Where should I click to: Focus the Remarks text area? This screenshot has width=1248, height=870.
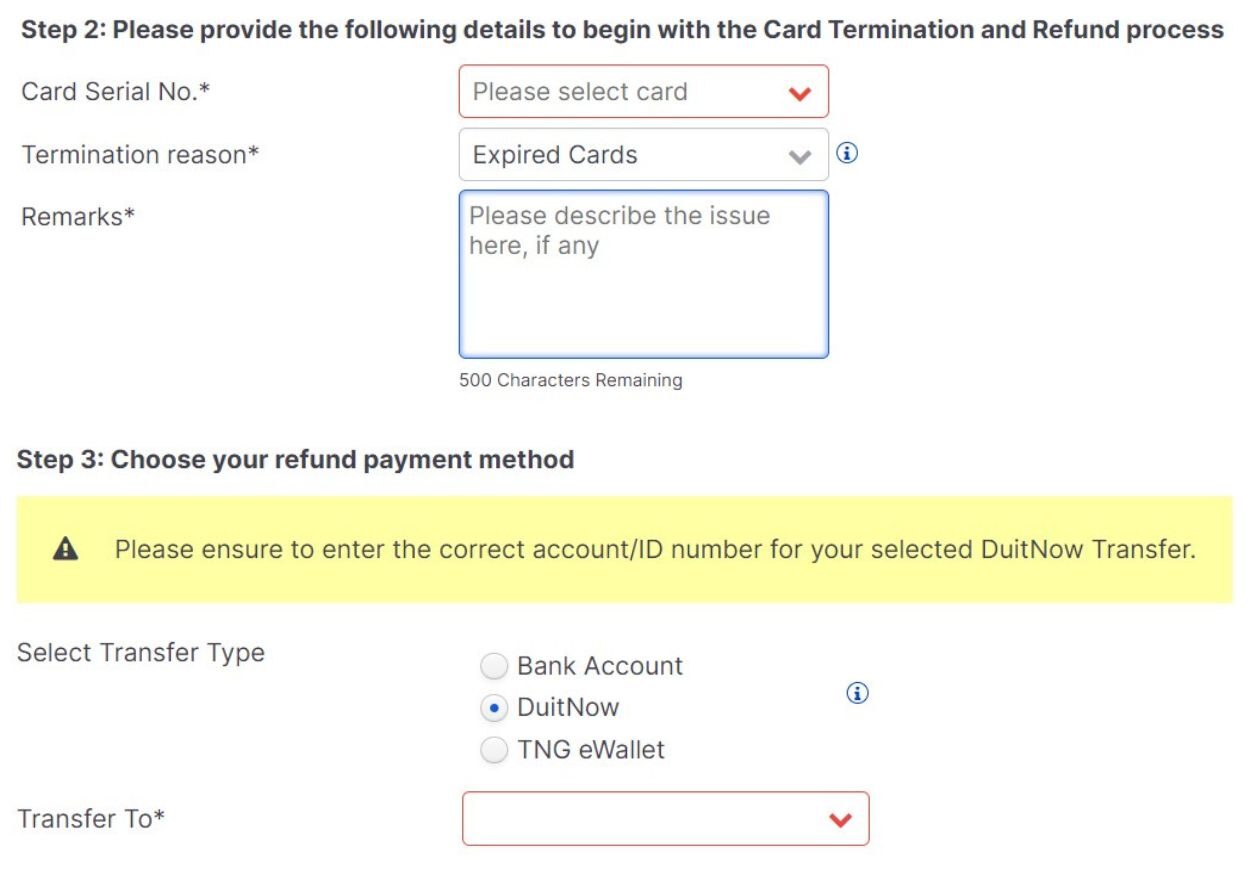pyautogui.click(x=643, y=290)
